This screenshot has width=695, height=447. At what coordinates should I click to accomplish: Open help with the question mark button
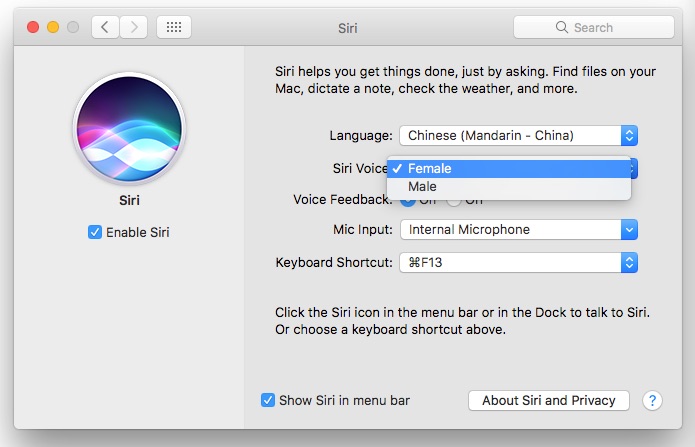tap(652, 400)
